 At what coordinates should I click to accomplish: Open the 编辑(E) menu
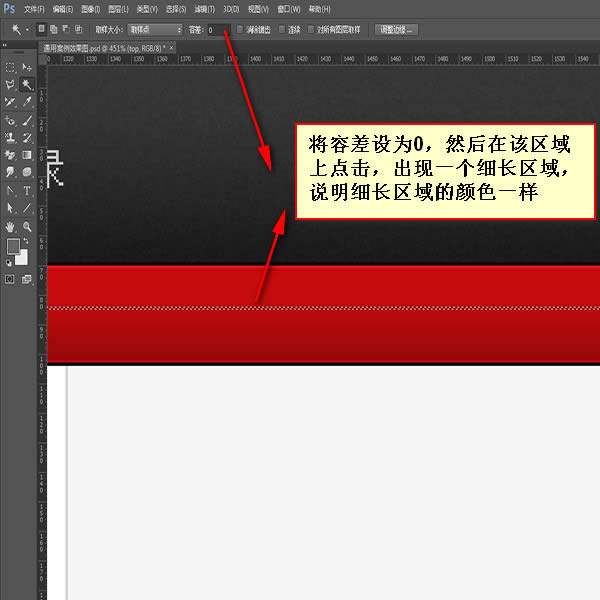[62, 9]
